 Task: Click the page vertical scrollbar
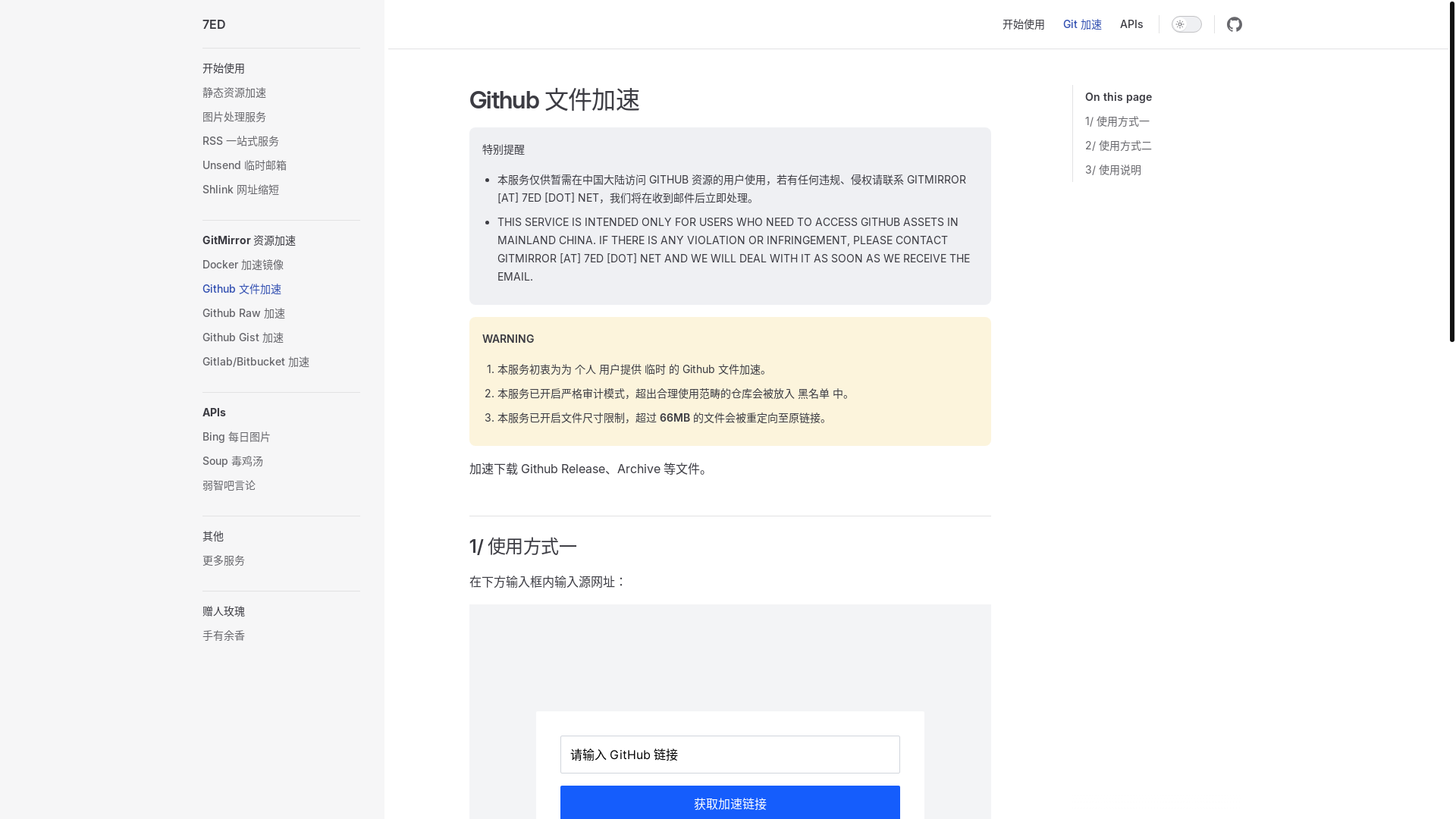click(1451, 171)
